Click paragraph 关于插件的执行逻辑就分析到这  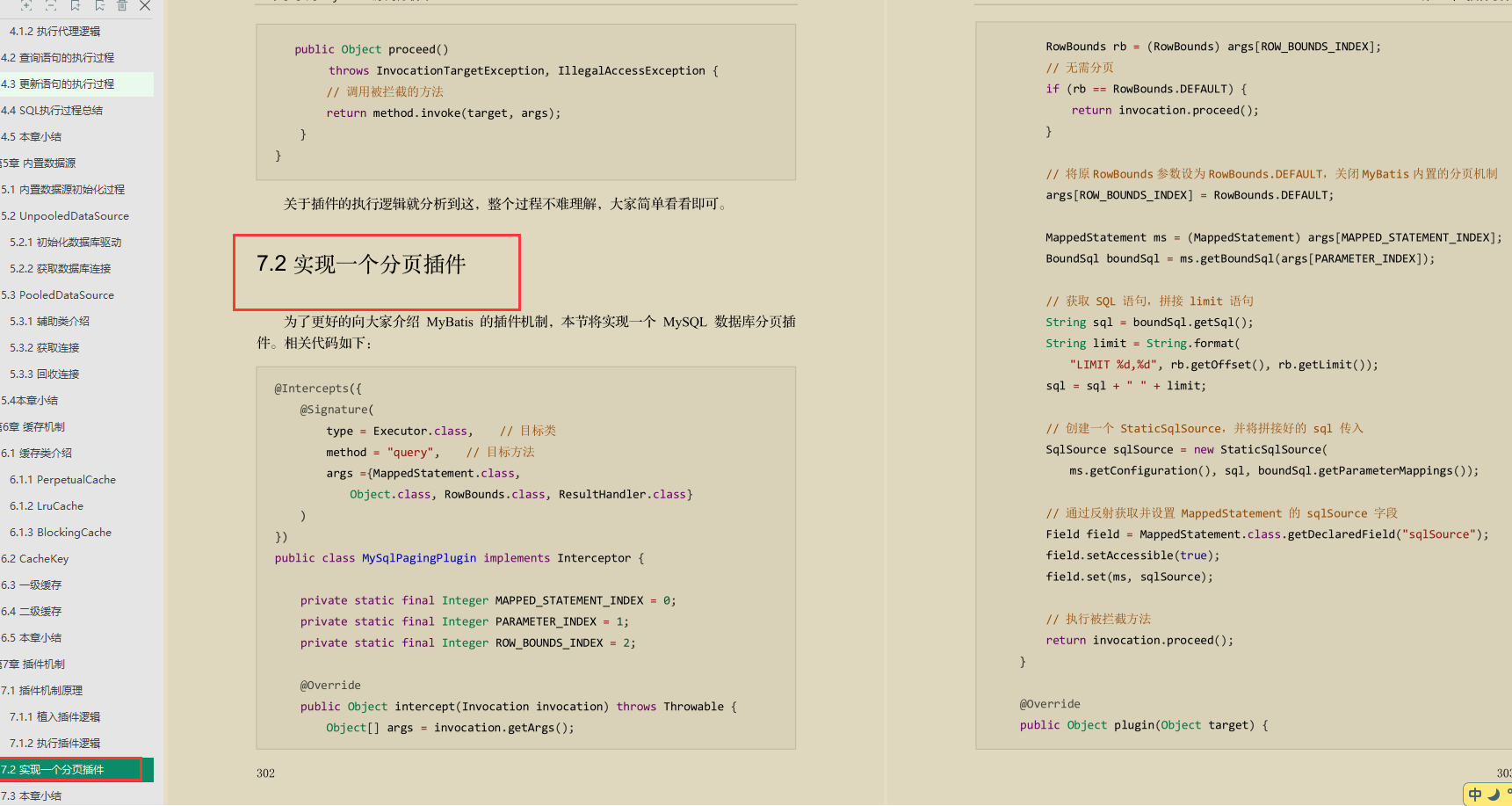point(505,204)
